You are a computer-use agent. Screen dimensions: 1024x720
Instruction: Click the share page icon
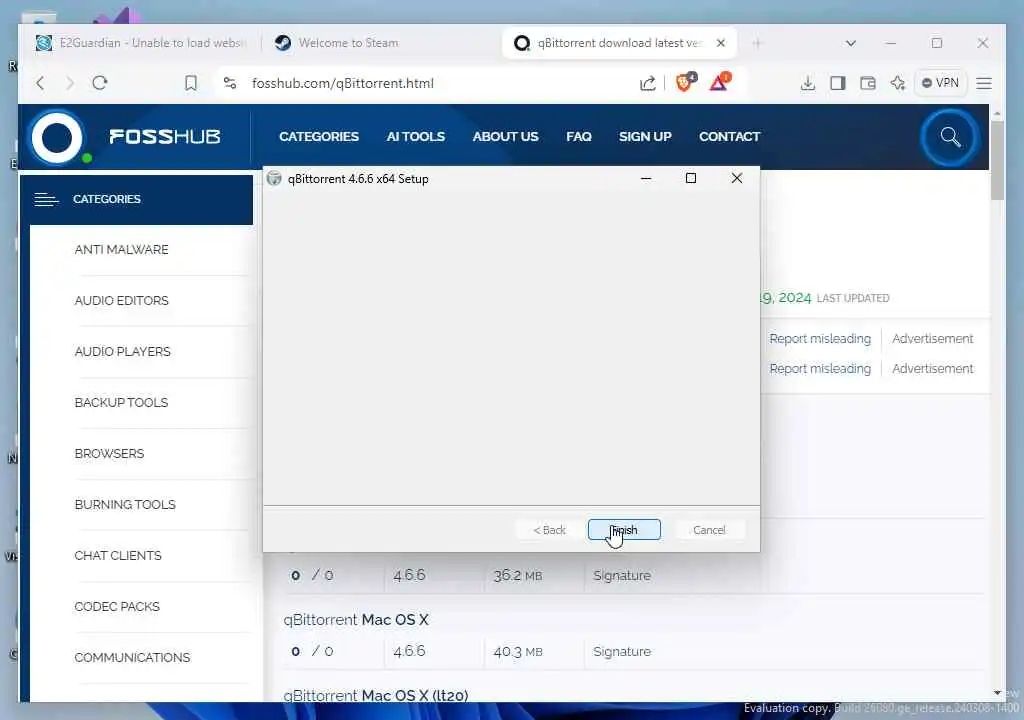pyautogui.click(x=647, y=83)
